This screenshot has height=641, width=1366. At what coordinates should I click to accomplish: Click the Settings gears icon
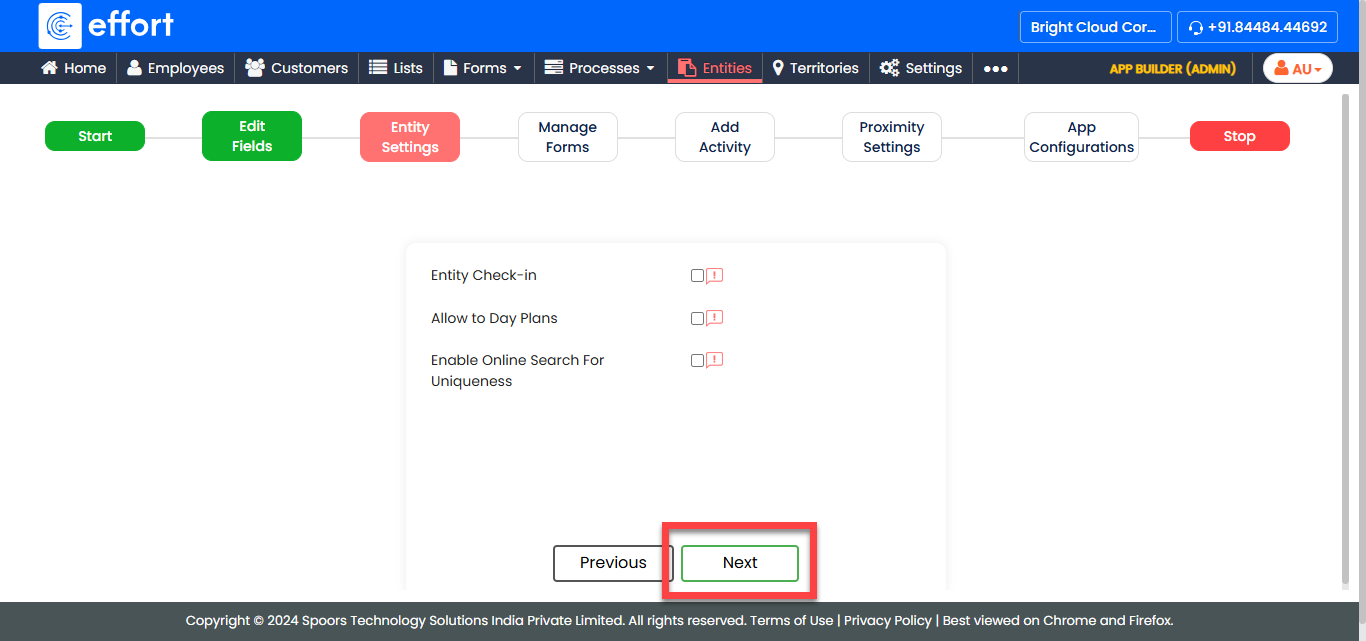[x=889, y=68]
